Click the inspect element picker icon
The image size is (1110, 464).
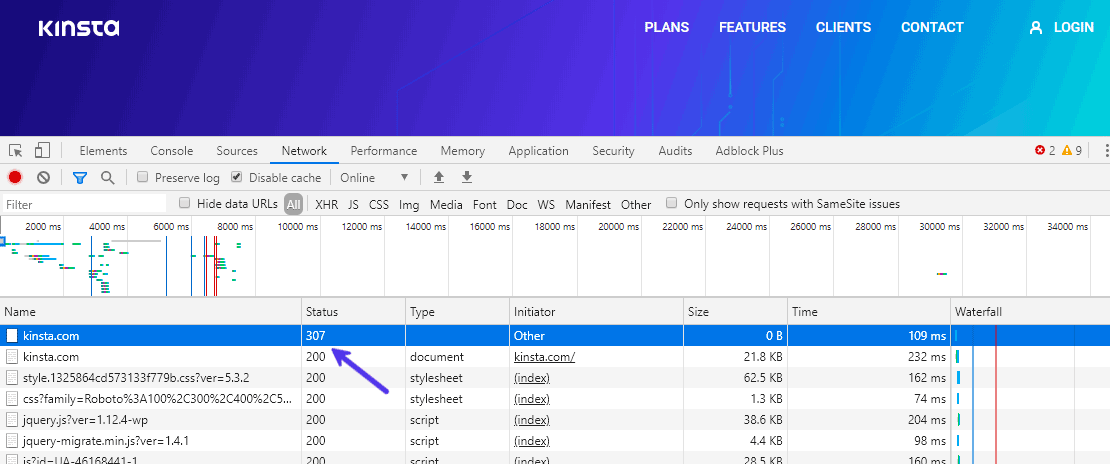pos(16,151)
